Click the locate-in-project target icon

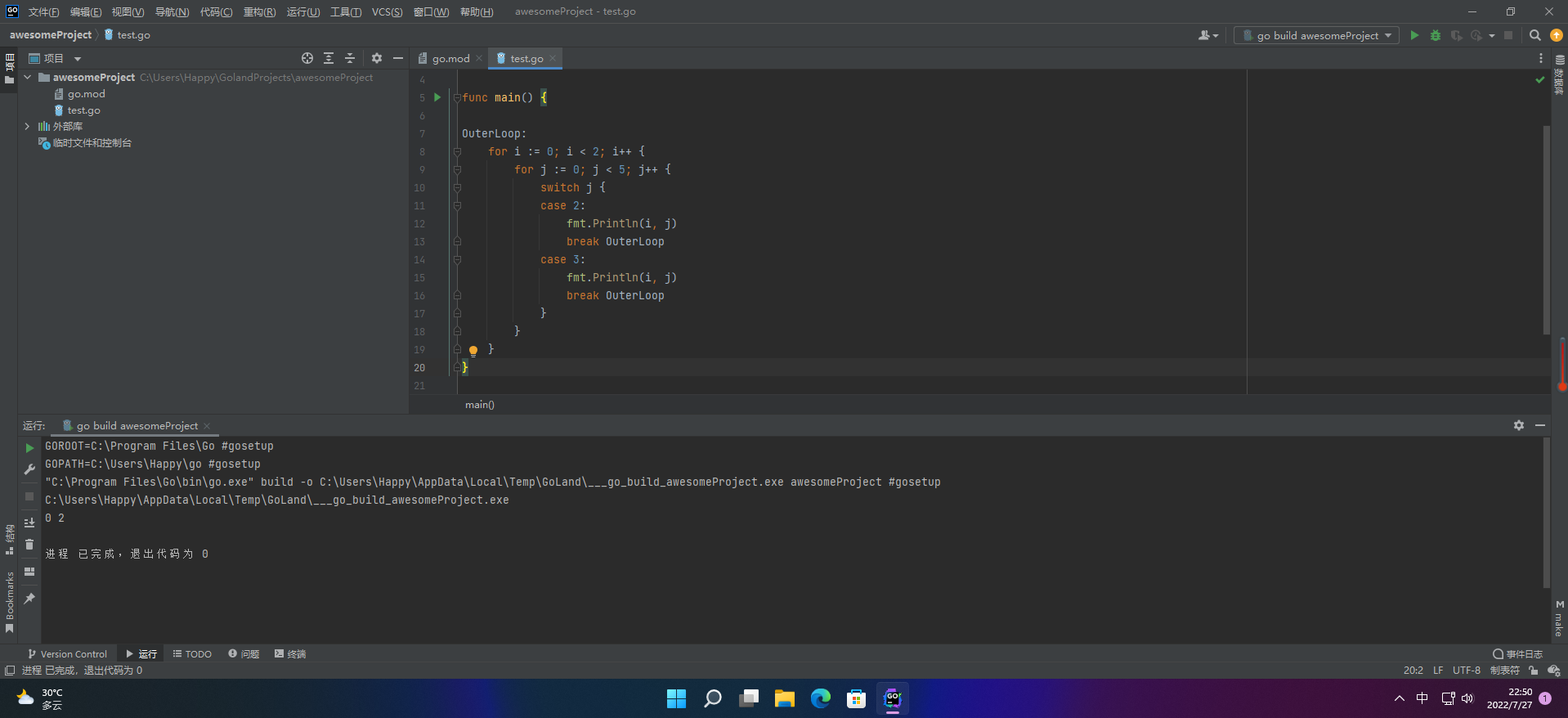(307, 58)
